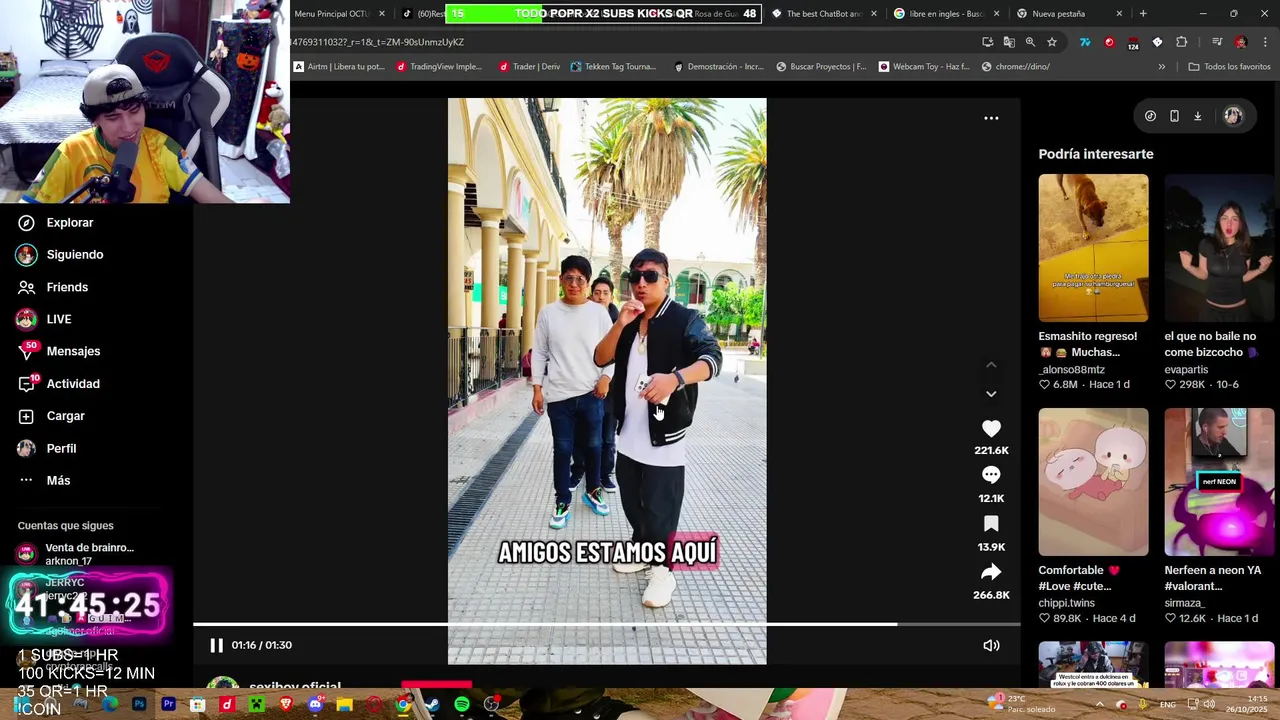Open Photoshop from the taskbar

pos(139,705)
